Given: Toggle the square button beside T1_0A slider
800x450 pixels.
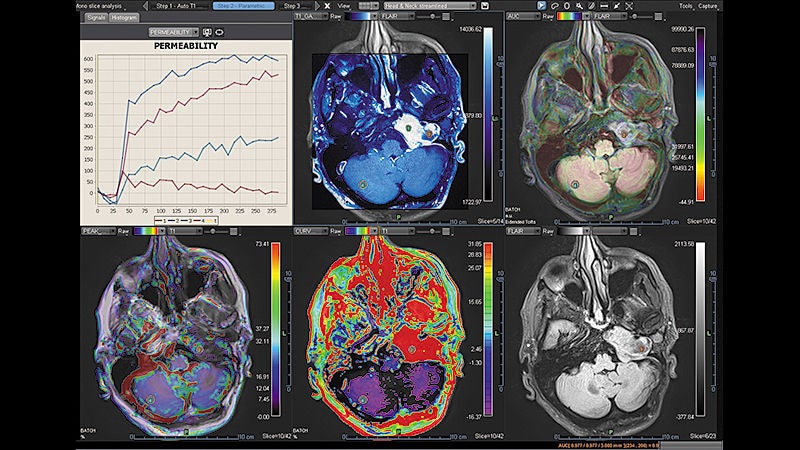Looking at the screenshot, I should tap(446, 16).
